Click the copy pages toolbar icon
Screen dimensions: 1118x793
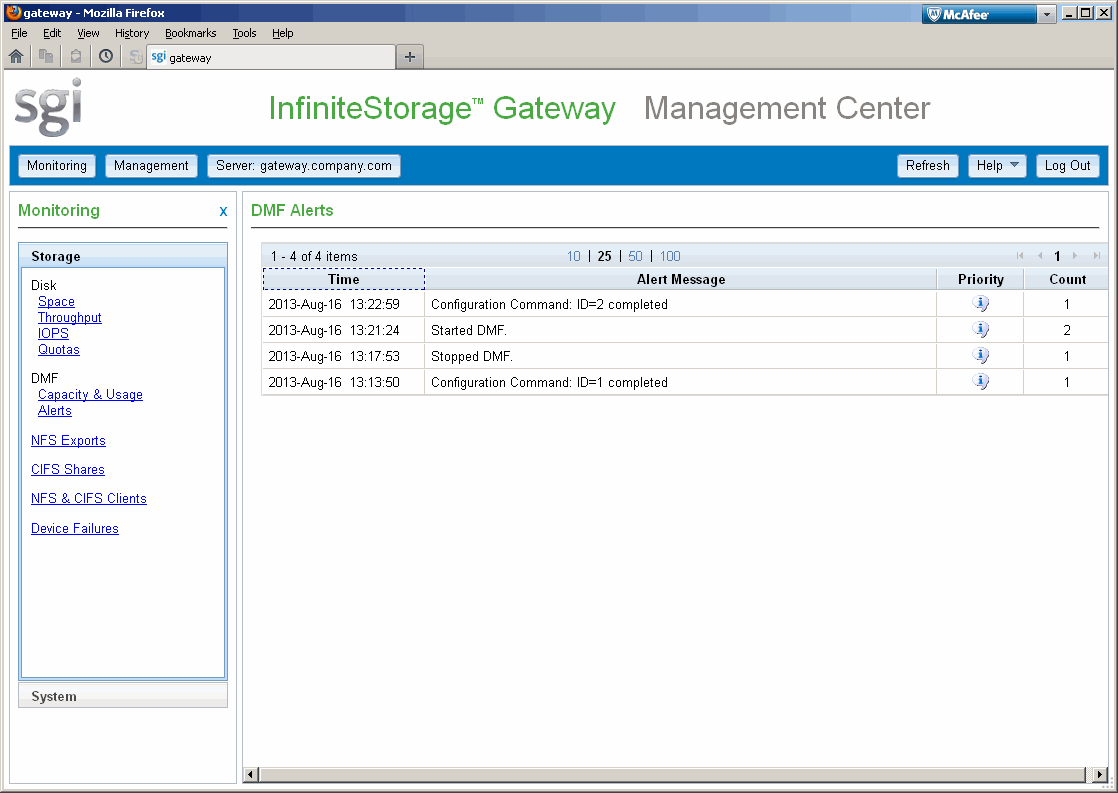tap(46, 56)
